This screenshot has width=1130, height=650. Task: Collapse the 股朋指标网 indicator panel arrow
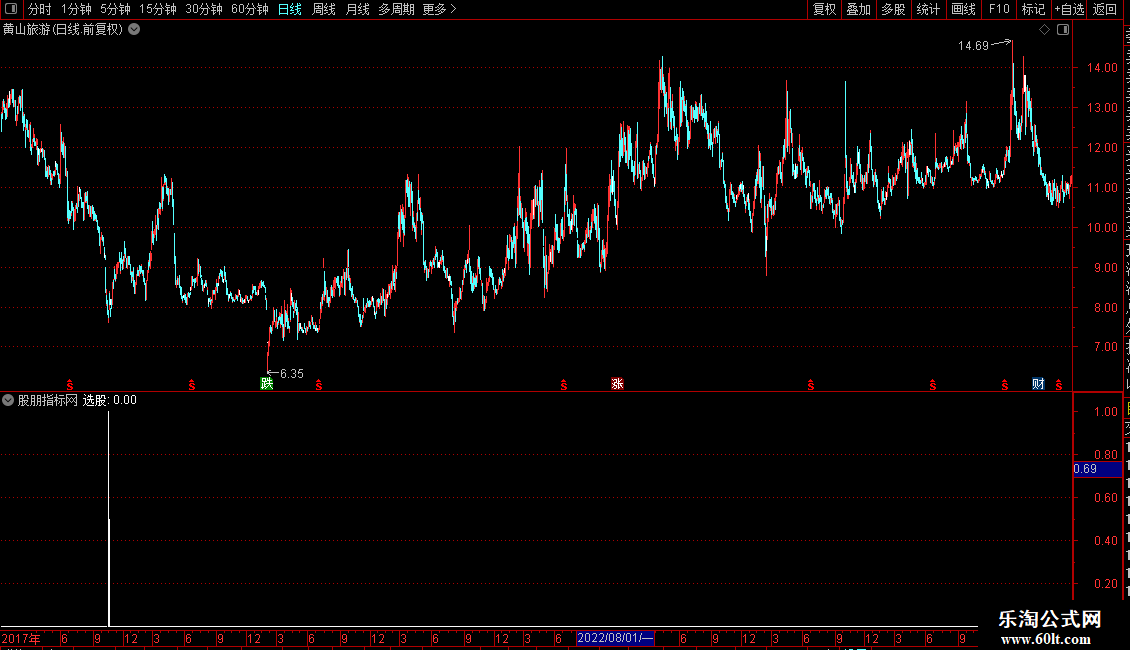pyautogui.click(x=8, y=400)
